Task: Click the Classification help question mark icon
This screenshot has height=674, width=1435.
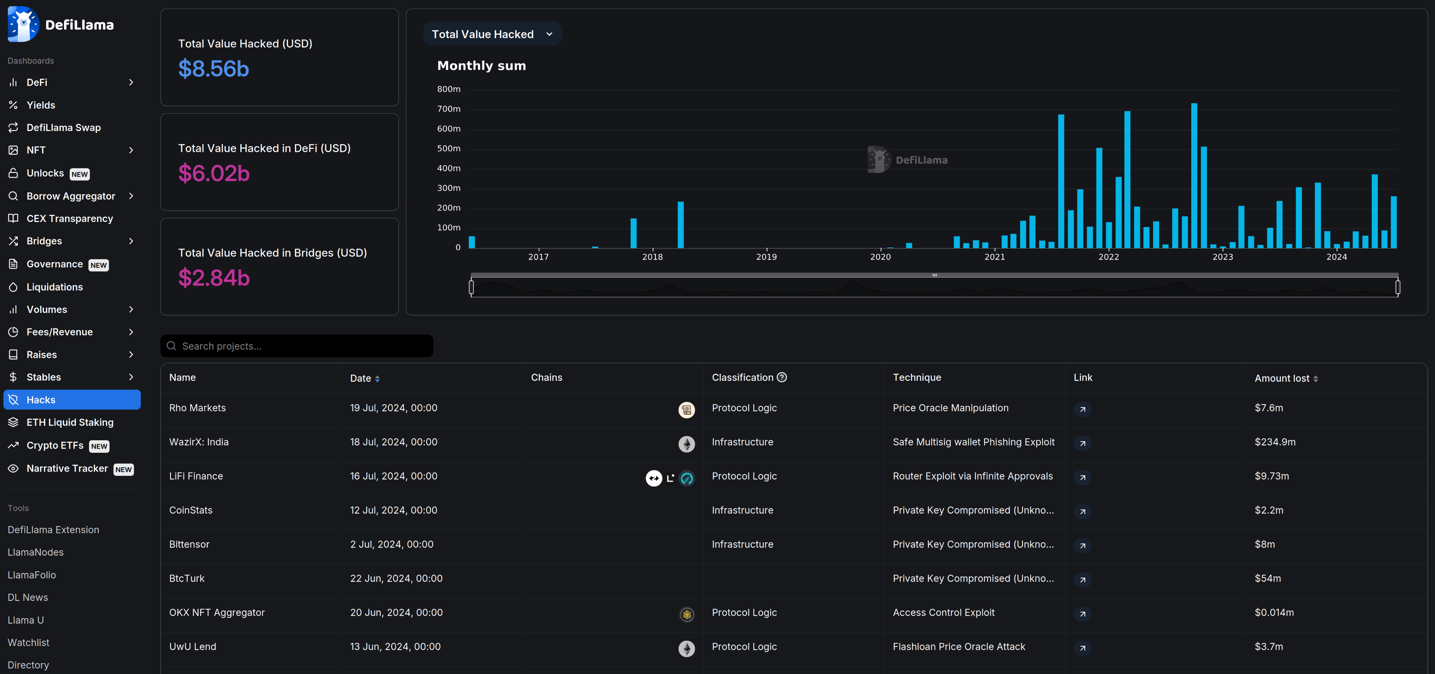Action: 782,378
